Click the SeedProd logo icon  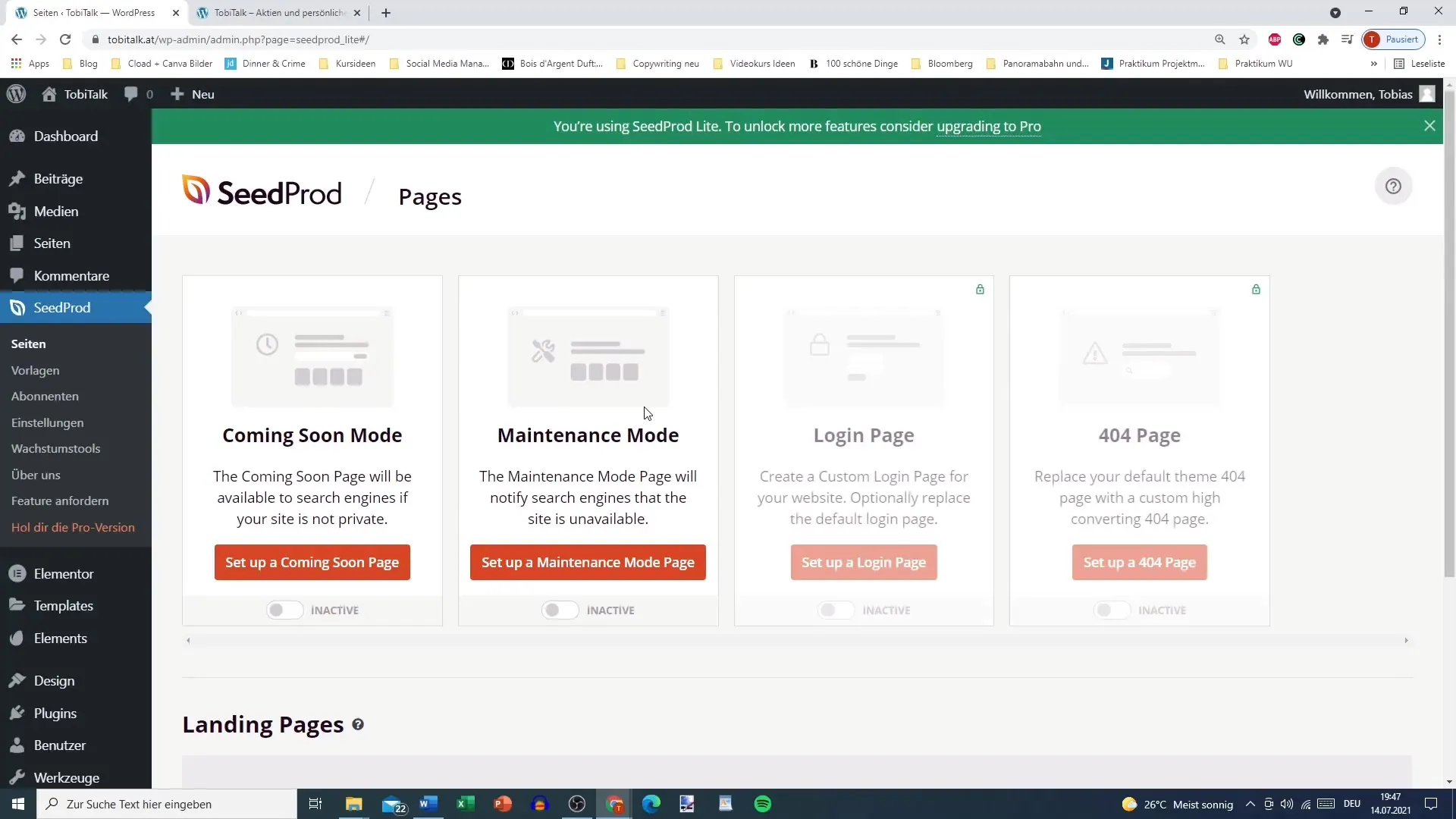tap(197, 191)
